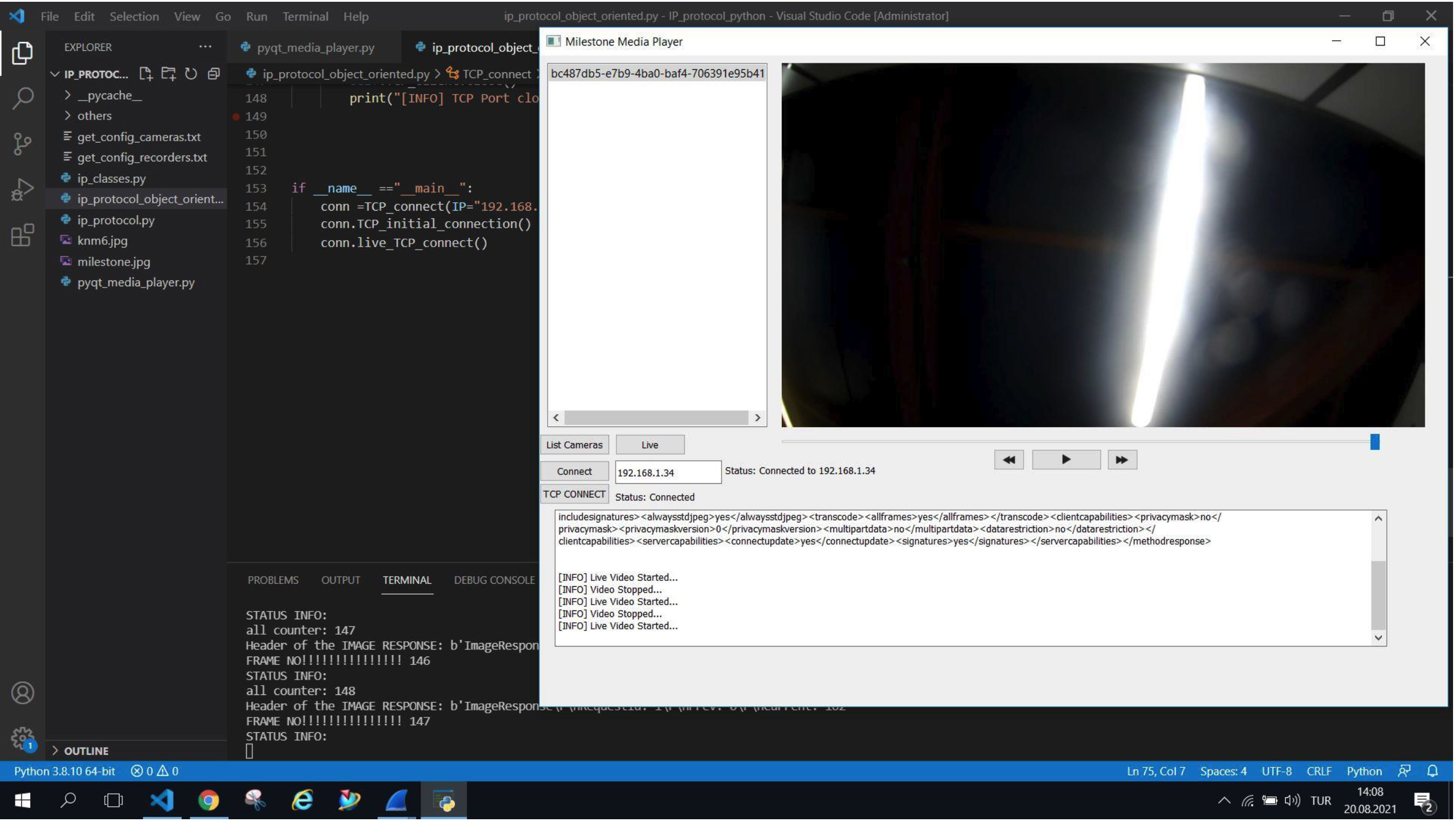Click the List Cameras button
This screenshot has width=1456, height=821.
point(575,445)
